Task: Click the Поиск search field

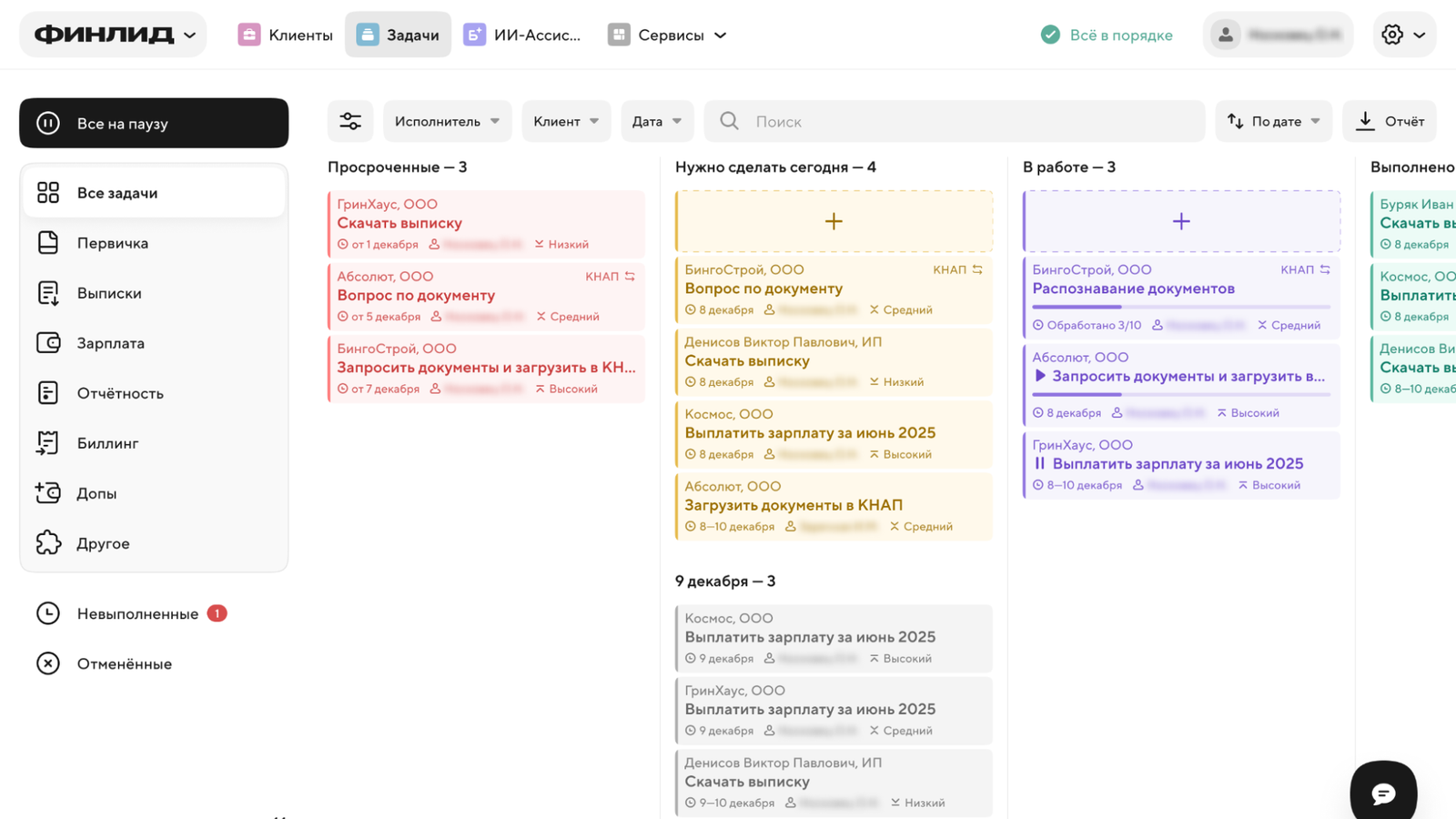Action: (955, 121)
